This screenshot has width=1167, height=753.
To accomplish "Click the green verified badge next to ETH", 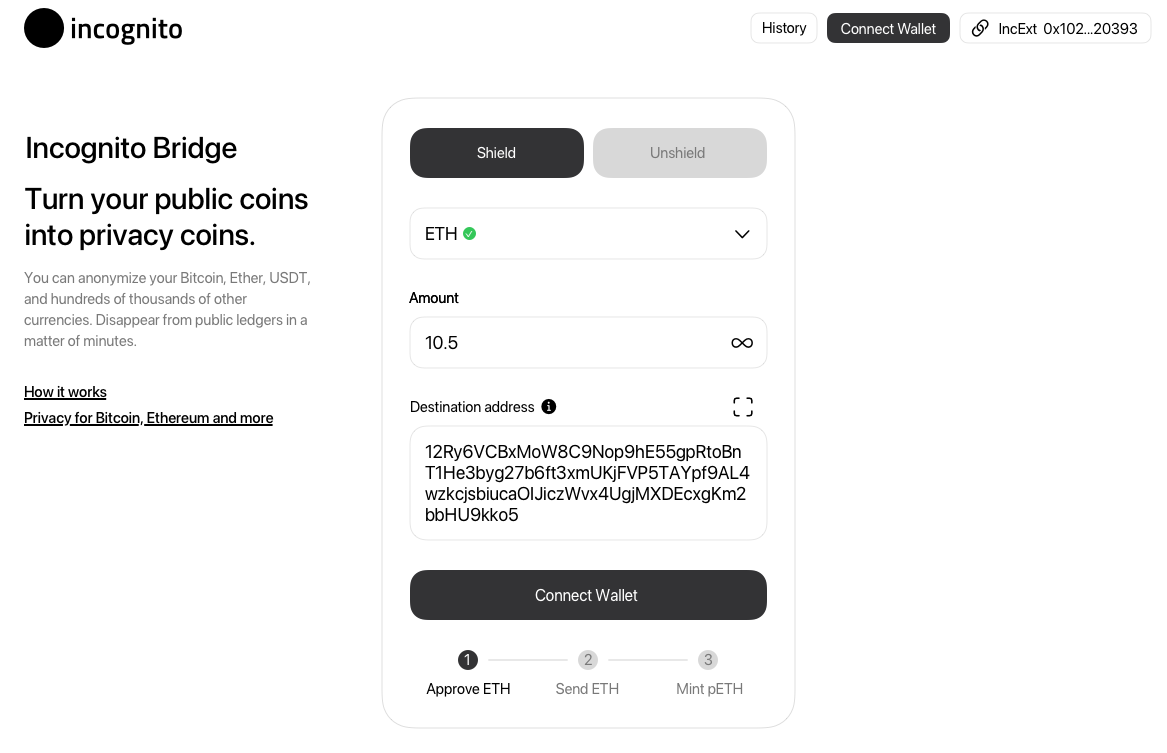I will tap(470, 234).
